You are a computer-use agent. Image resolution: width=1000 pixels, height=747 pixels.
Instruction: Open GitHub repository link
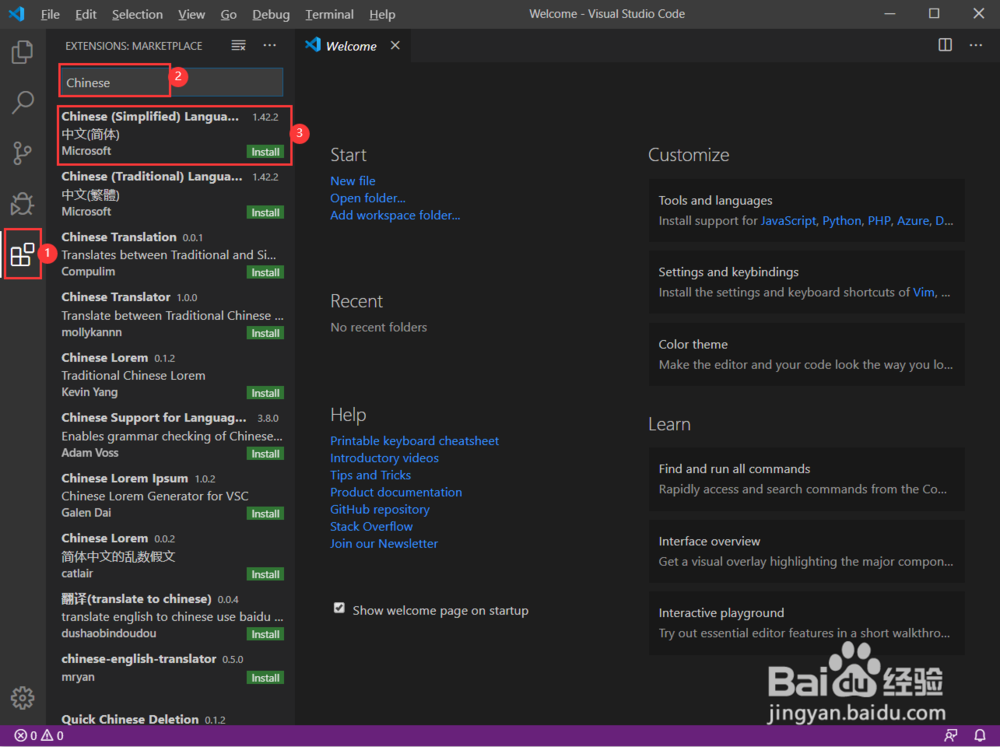[x=379, y=509]
